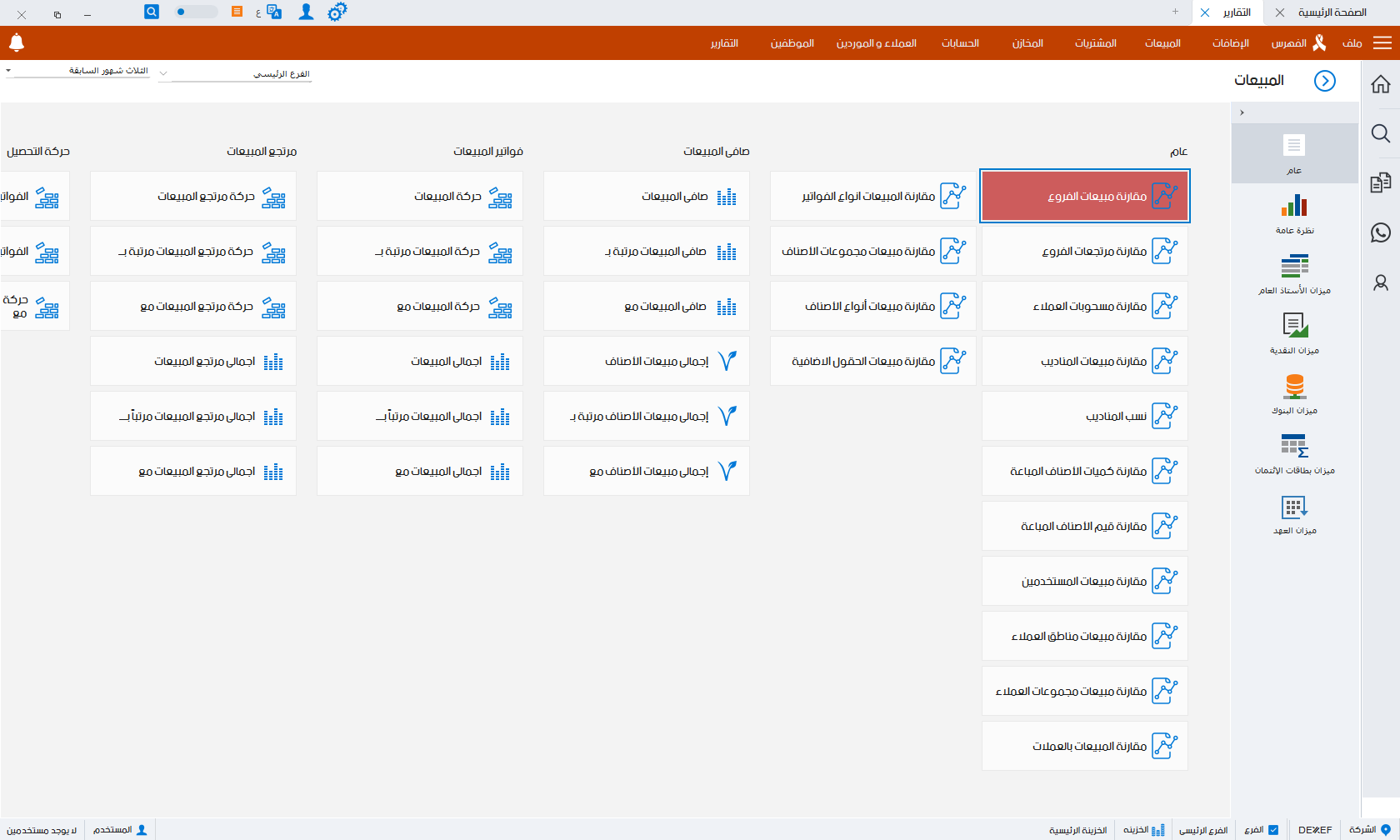Open the المبيعات menu in the top bar

click(x=1162, y=43)
